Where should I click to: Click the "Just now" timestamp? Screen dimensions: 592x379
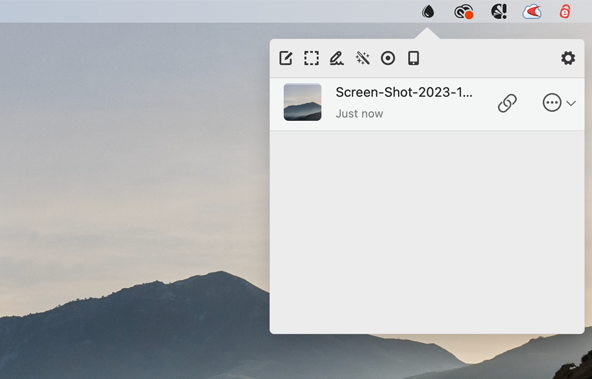tap(359, 114)
